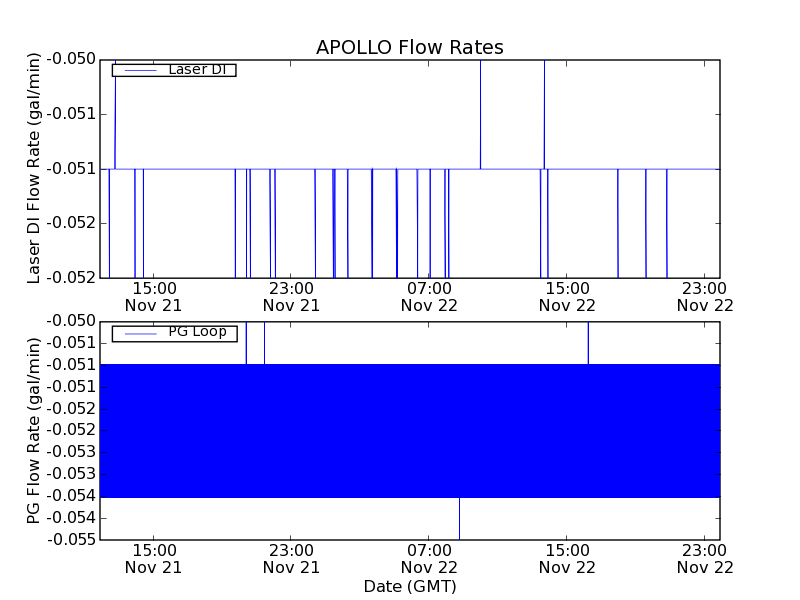Image resolution: width=800 pixels, height=600 pixels.
Task: Click the Laser DI Flow Rate y-axis label
Action: coord(34,167)
